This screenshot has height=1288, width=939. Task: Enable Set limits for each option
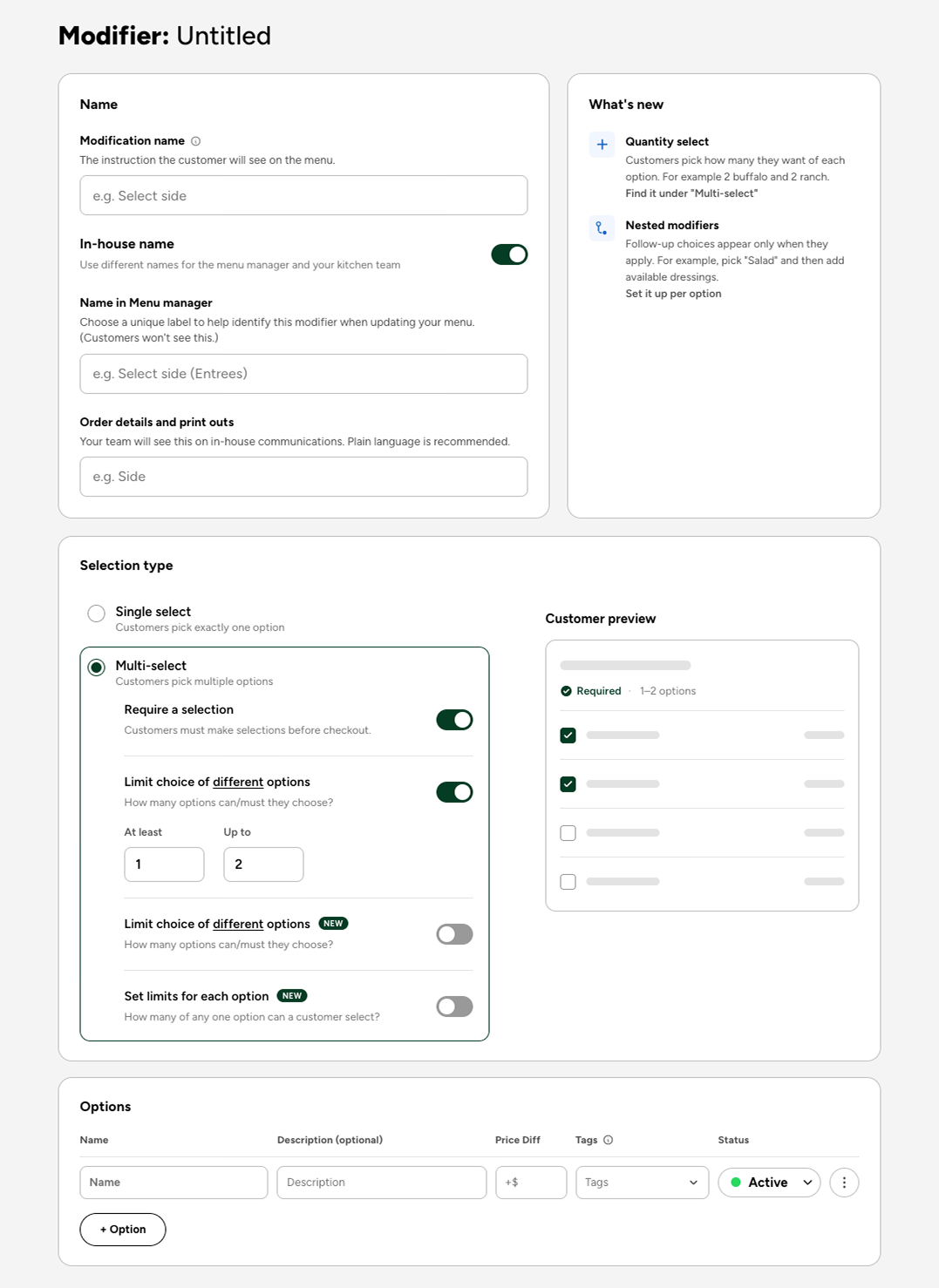coord(454,1007)
